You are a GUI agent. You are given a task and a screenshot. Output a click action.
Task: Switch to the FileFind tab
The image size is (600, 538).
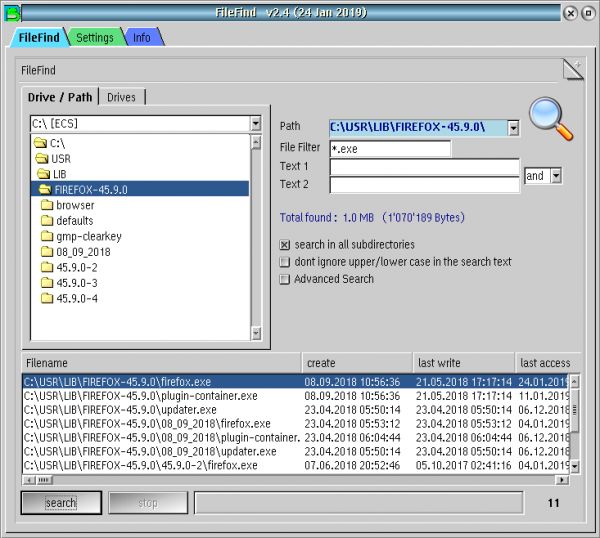click(39, 37)
